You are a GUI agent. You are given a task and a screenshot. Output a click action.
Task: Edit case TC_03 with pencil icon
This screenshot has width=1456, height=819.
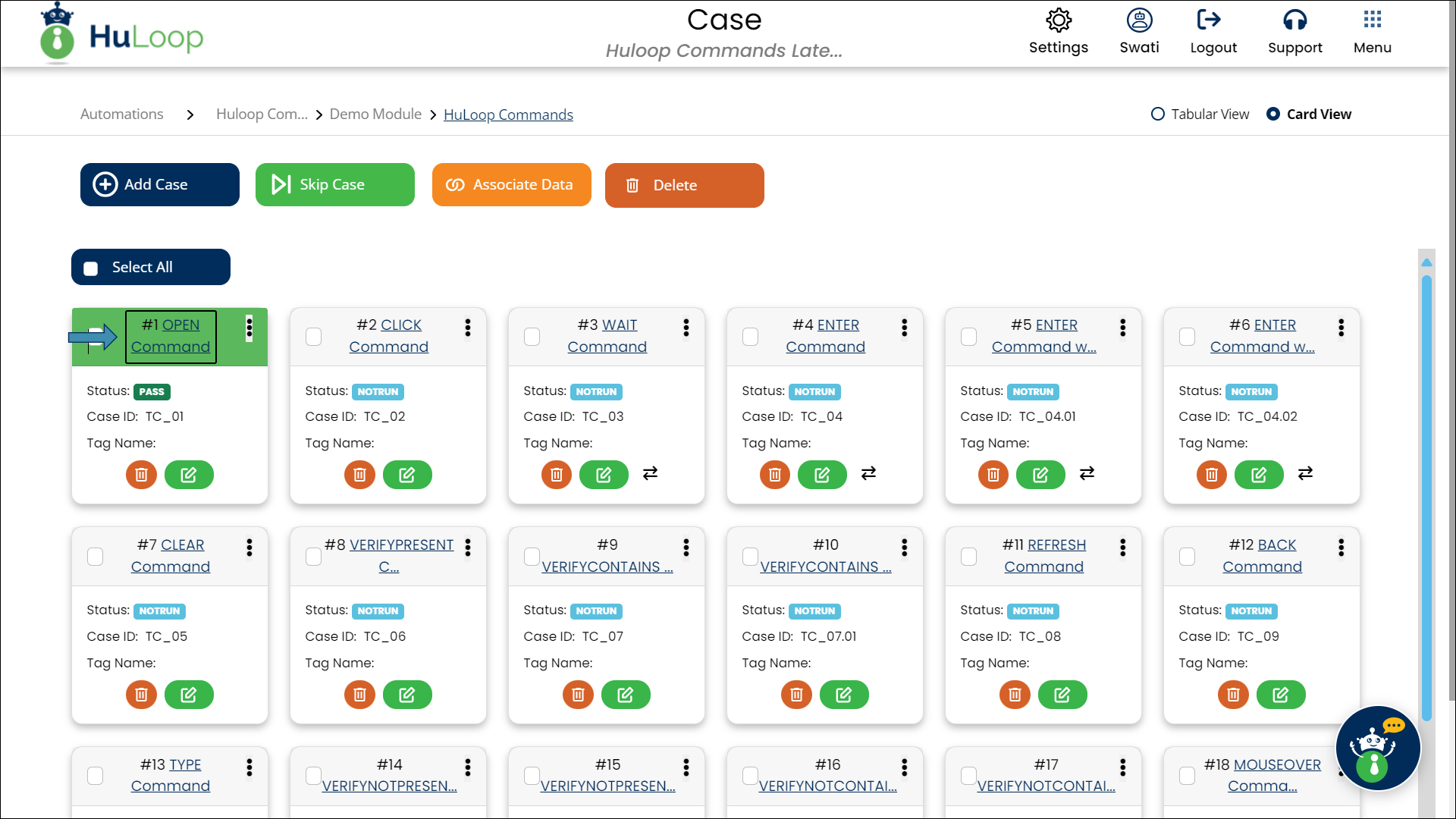pos(604,475)
